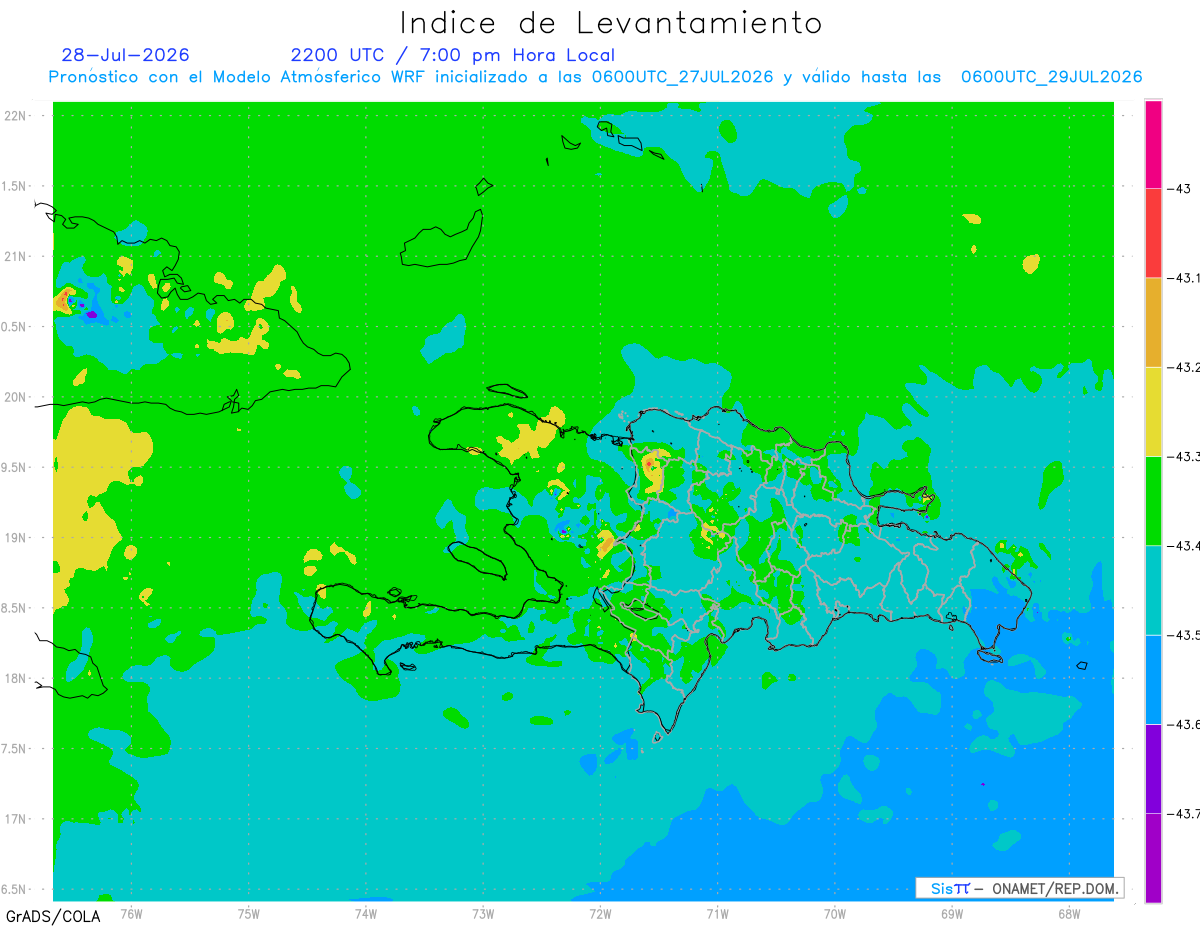
Task: Click the legend value '-43.3'
Action: click(1184, 456)
